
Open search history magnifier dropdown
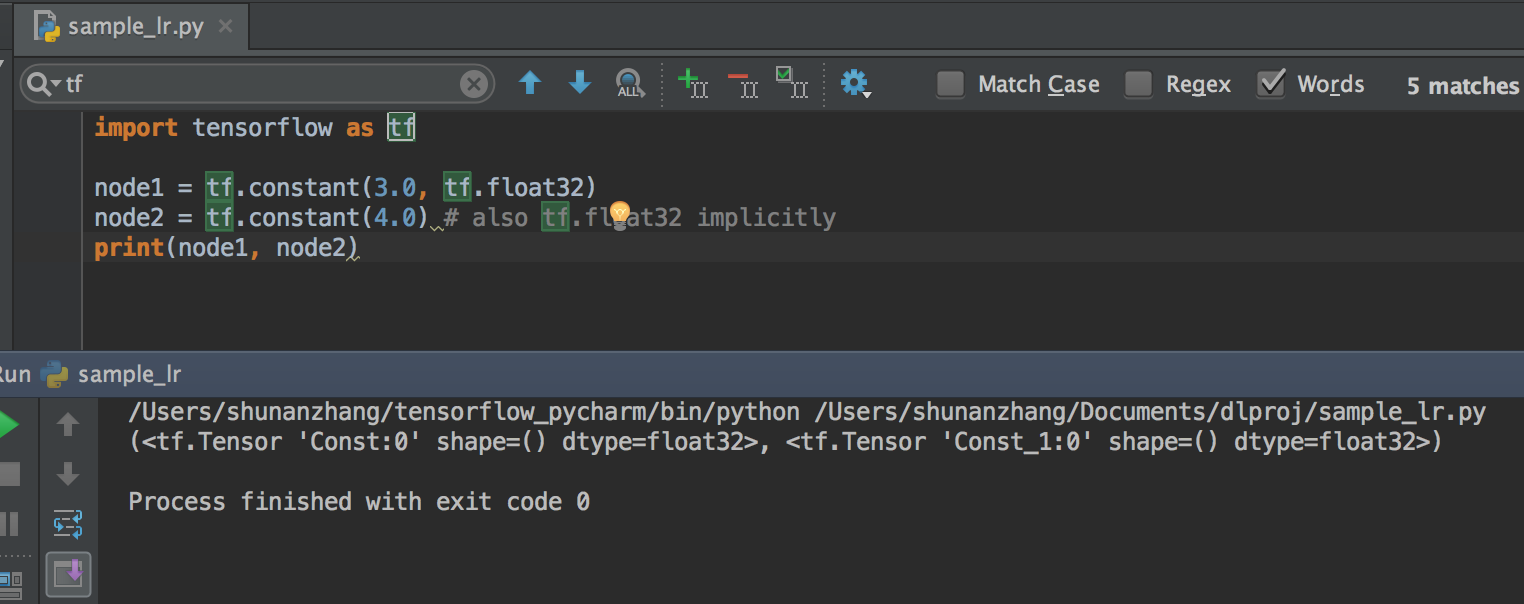(x=44, y=84)
